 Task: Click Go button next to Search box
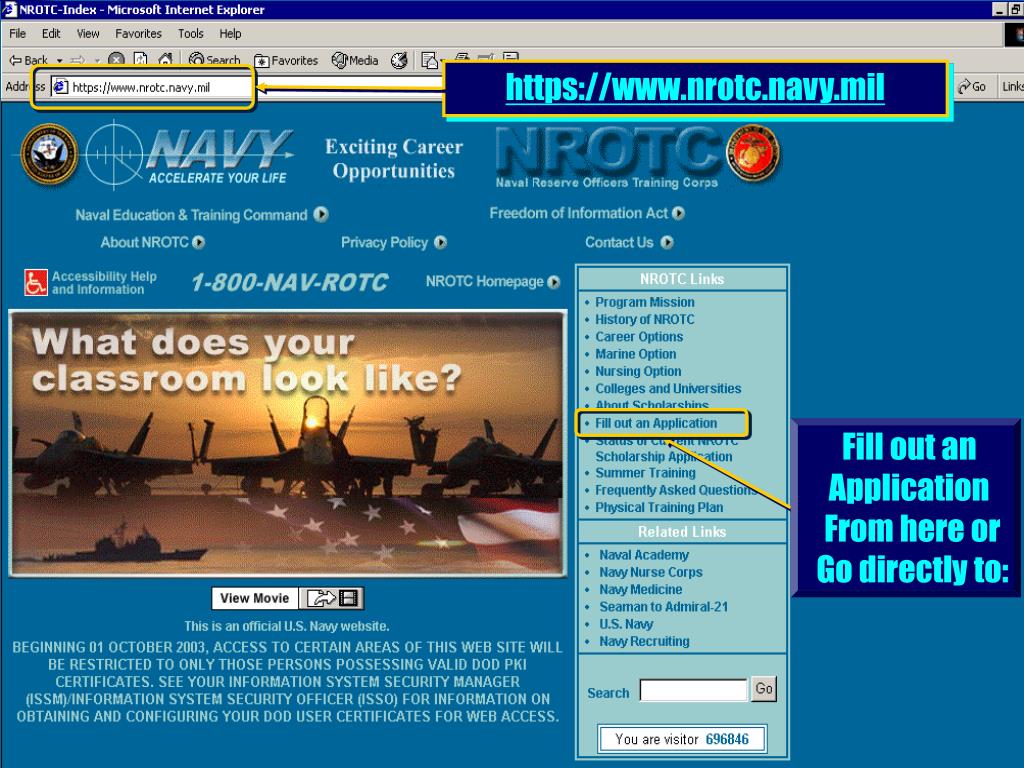tap(764, 689)
